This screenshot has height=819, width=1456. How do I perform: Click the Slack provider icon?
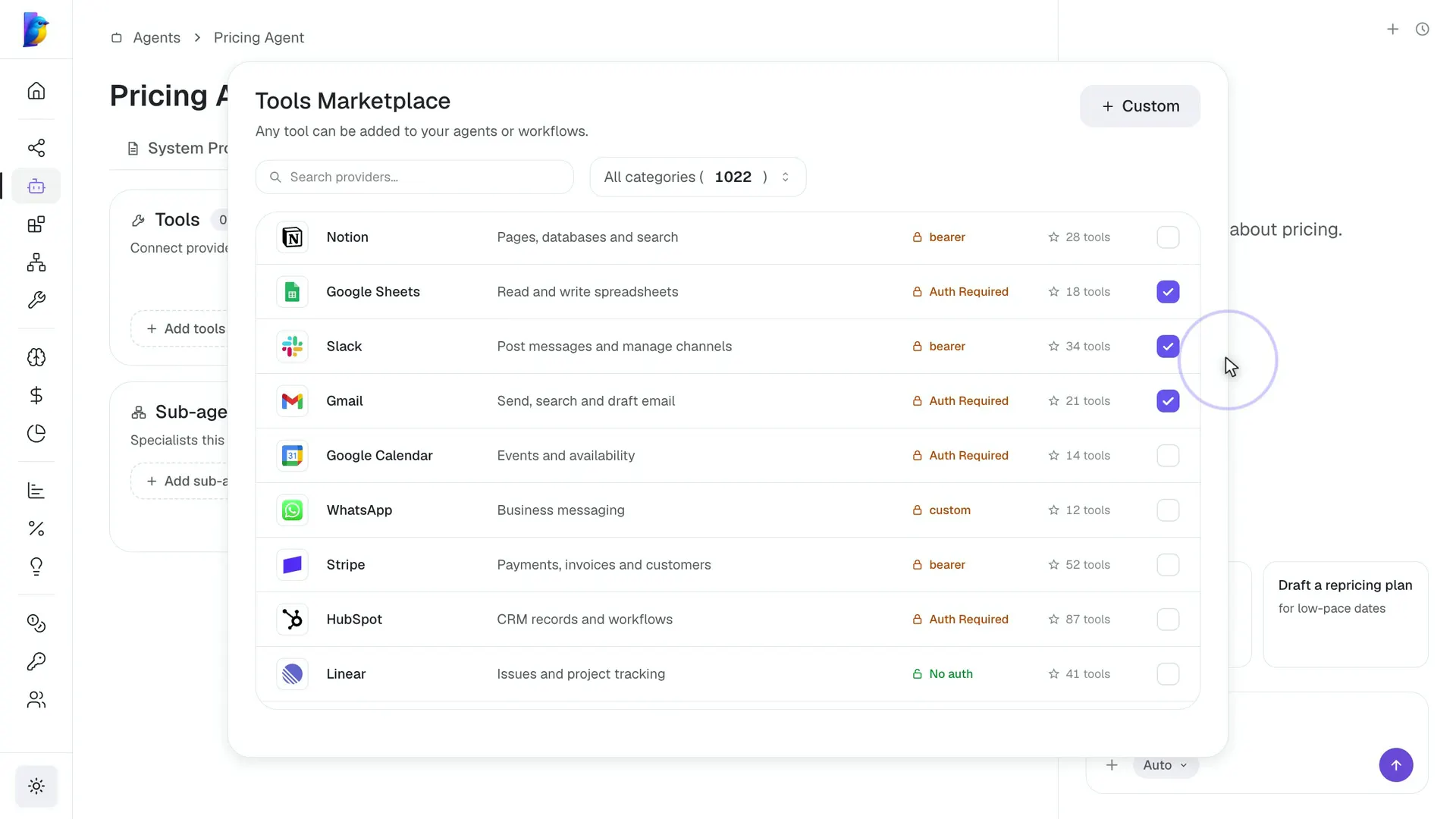tap(292, 347)
